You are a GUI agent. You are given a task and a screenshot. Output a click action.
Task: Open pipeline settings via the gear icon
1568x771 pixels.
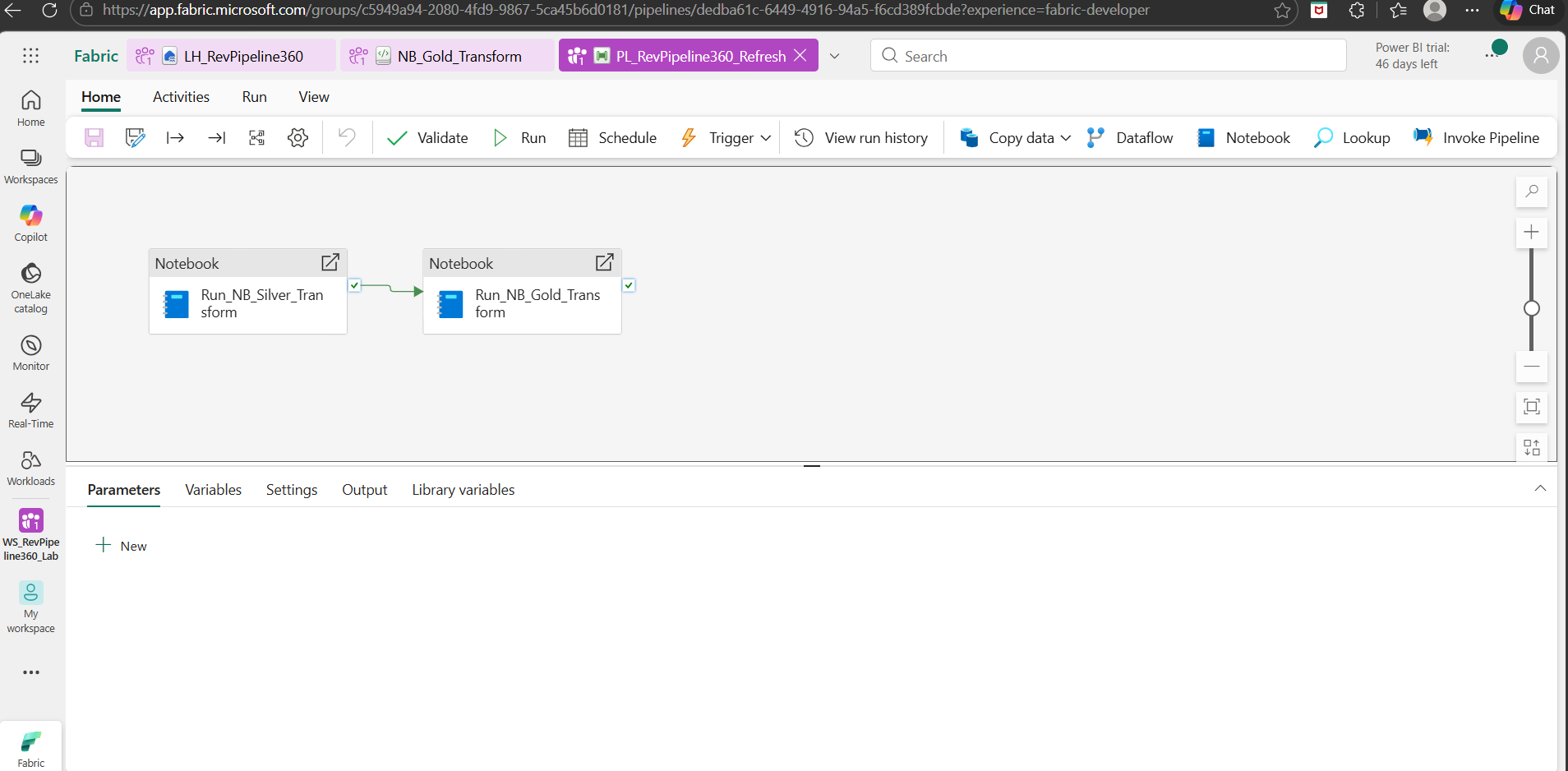[x=297, y=137]
